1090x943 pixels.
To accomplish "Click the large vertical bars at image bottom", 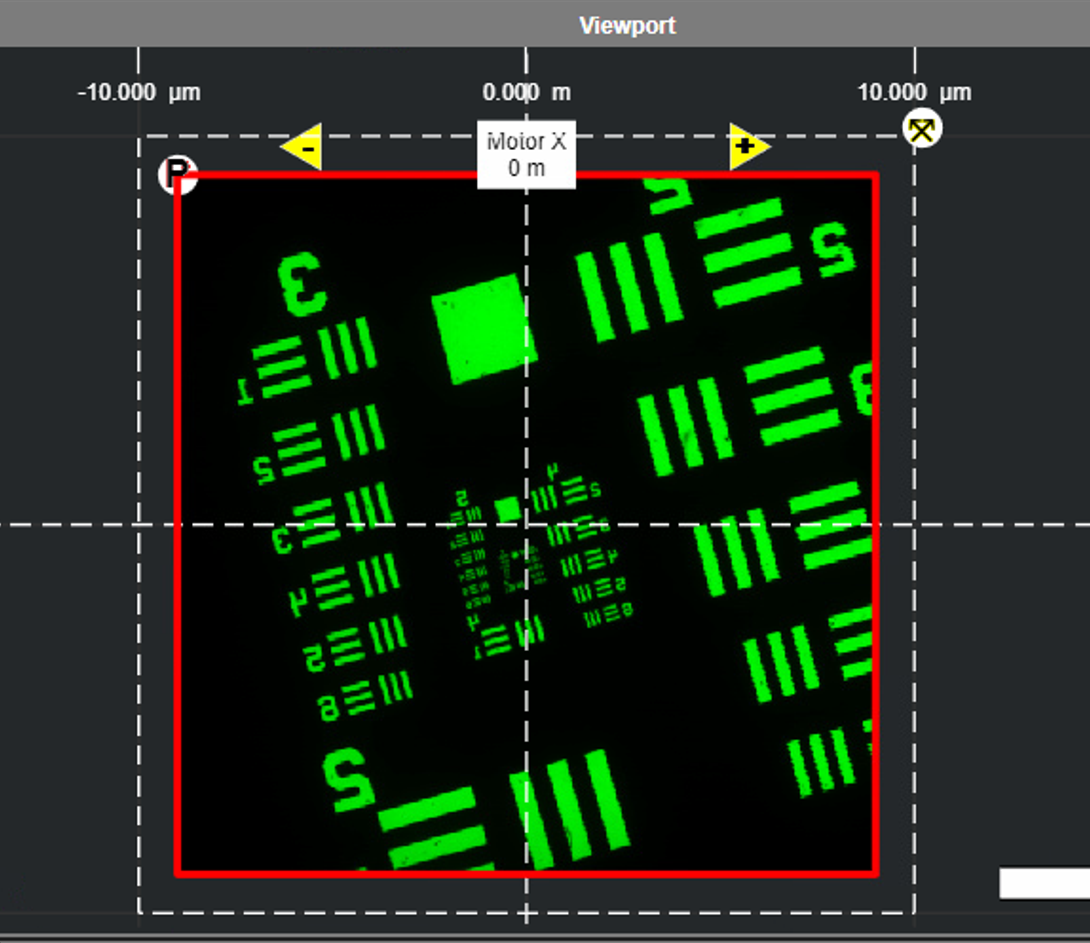I will (570, 808).
